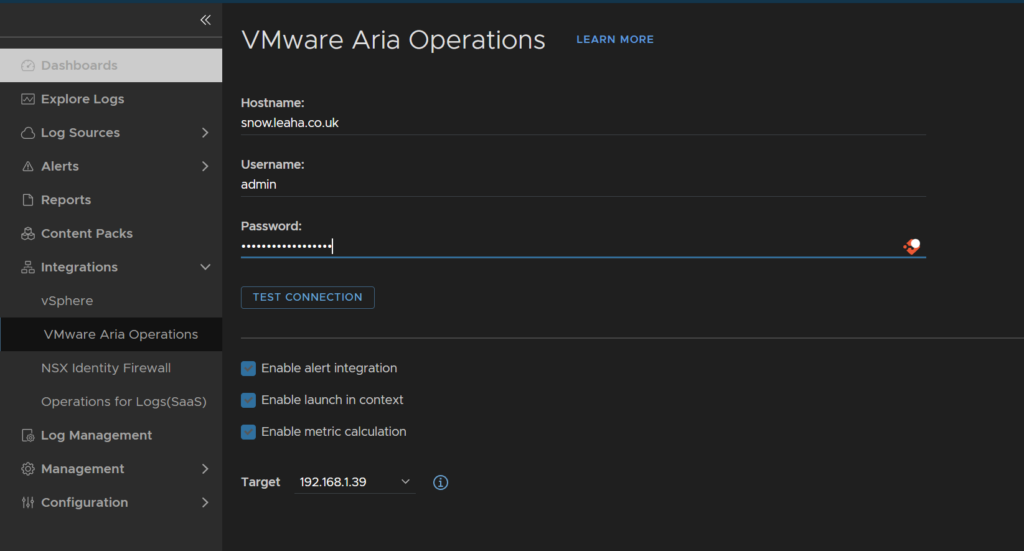Click into the Hostname input field
This screenshot has width=1024, height=551.
tap(583, 123)
